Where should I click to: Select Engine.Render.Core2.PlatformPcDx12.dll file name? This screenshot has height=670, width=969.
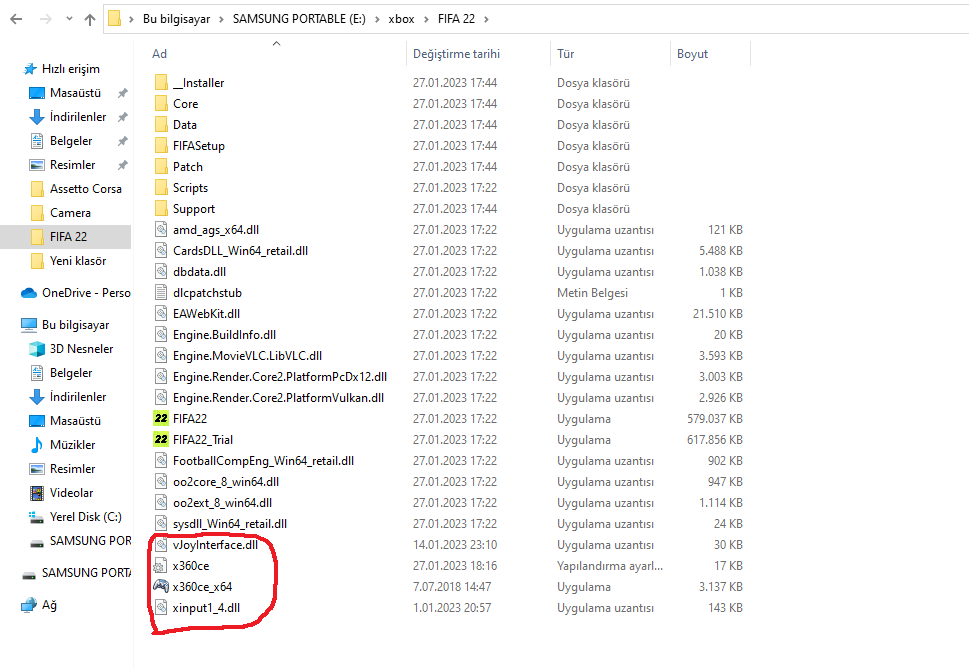coord(280,377)
